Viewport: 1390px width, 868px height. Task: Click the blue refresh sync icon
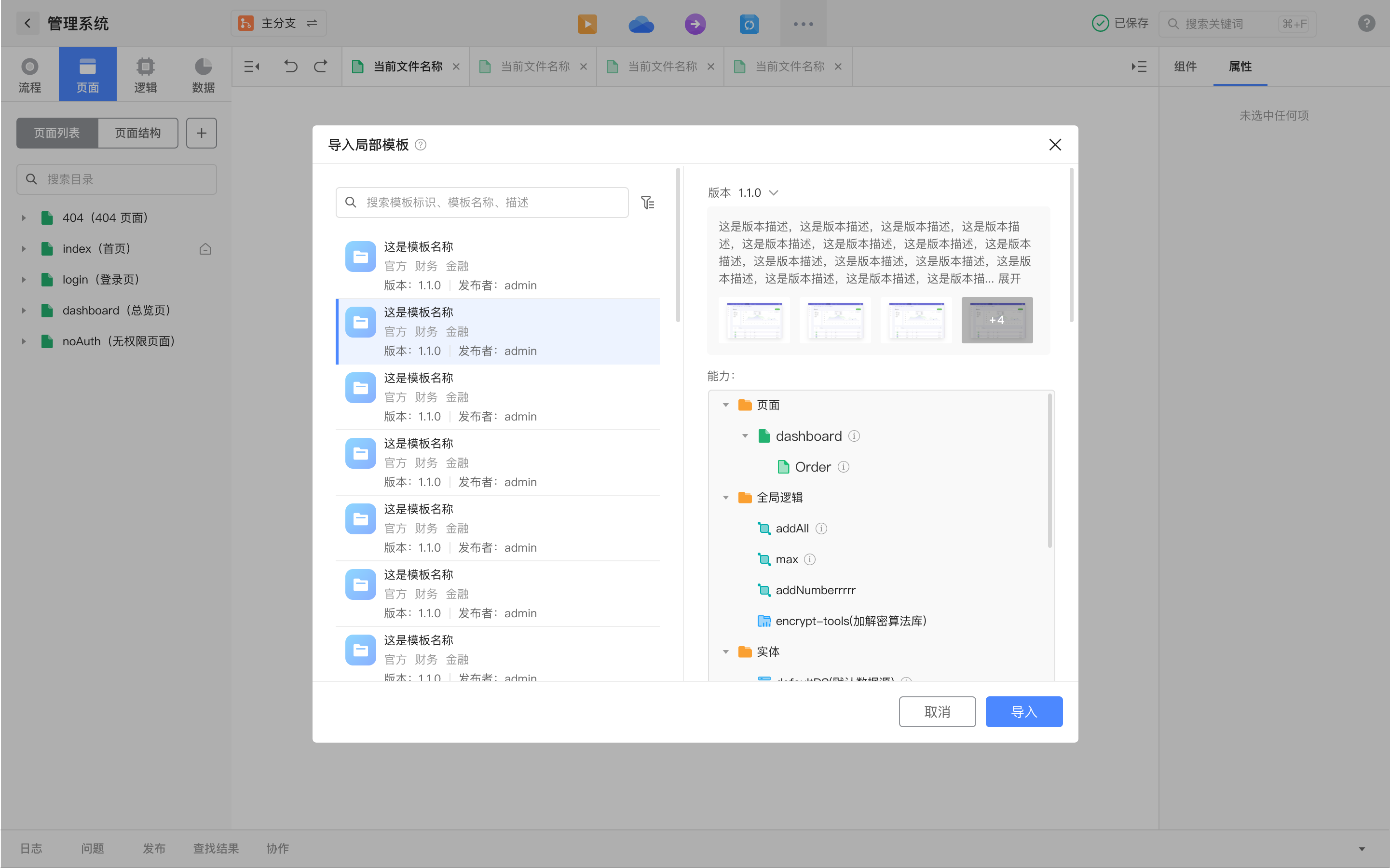(x=749, y=24)
